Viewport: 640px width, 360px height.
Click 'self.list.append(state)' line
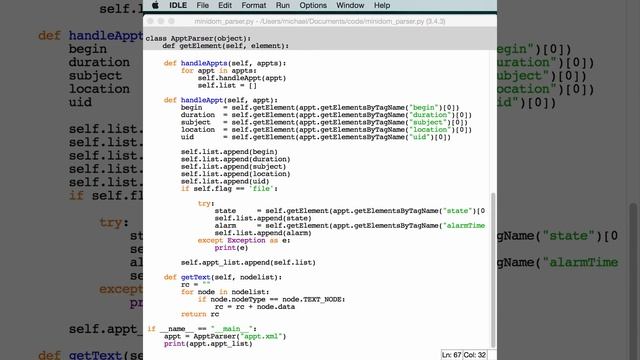coord(263,218)
